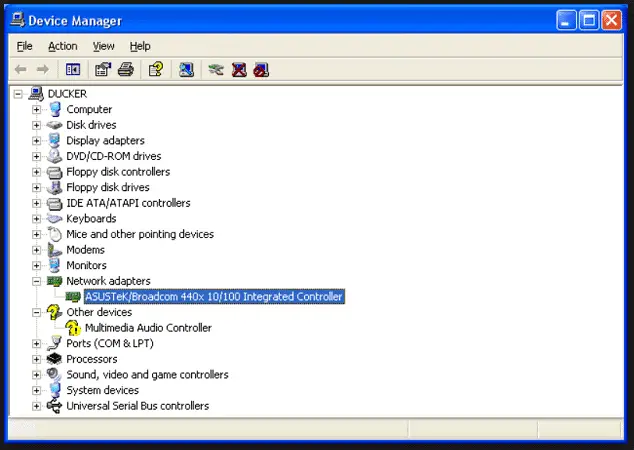Screen dimensions: 634x450
Task: Expand the Disk drives node
Action: coord(36,125)
